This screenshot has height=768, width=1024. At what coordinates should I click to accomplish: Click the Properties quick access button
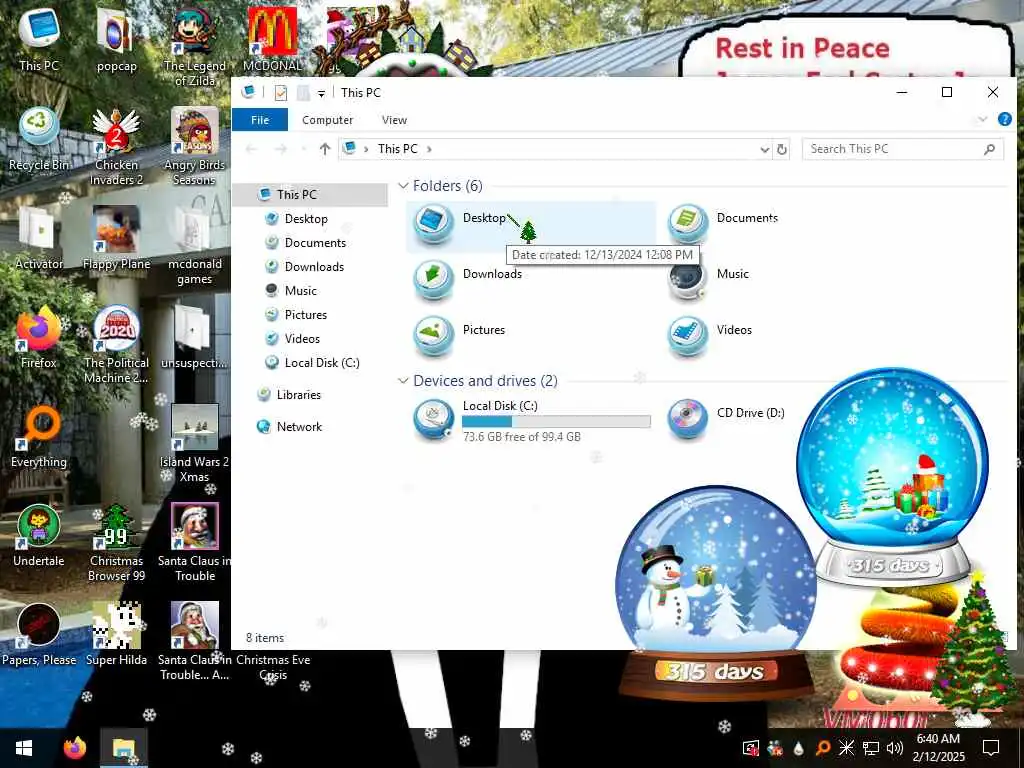point(281,93)
